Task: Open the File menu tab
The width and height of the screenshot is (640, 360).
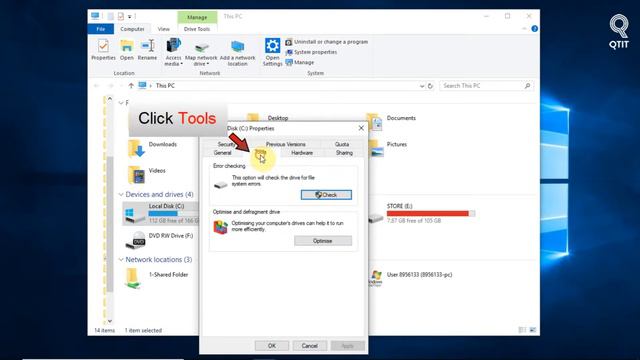Action: click(x=101, y=29)
